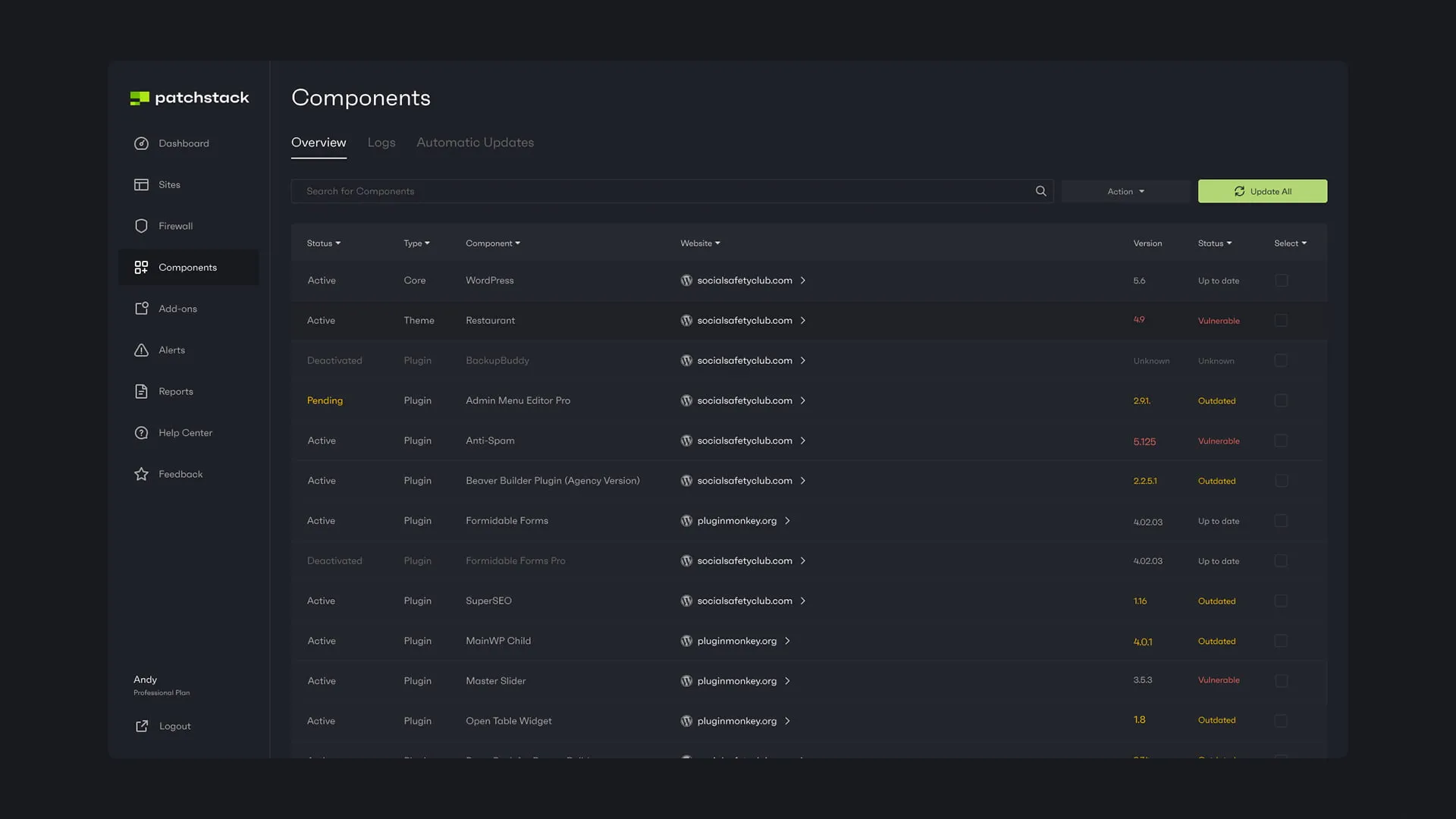Click the Logout exit icon
Screen dimensions: 1456x819
142,726
